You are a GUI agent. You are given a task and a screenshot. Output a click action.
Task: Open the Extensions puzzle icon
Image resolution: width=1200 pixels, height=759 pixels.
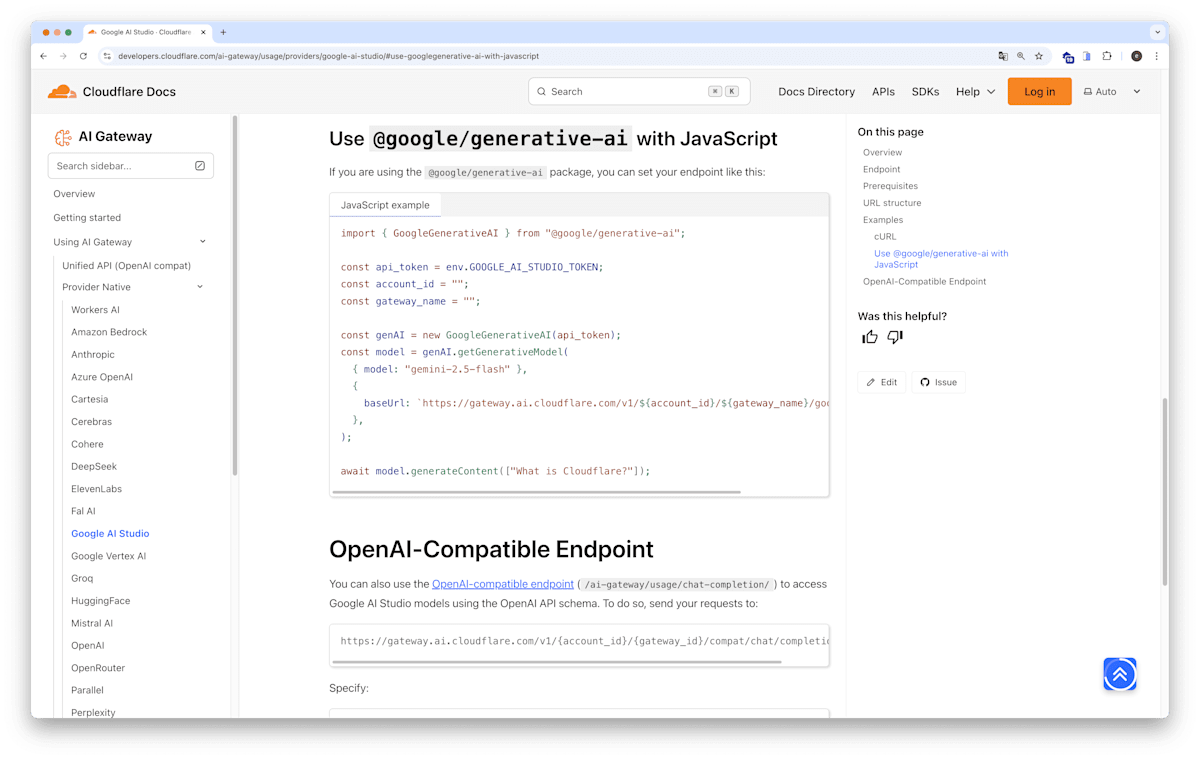point(1107,56)
